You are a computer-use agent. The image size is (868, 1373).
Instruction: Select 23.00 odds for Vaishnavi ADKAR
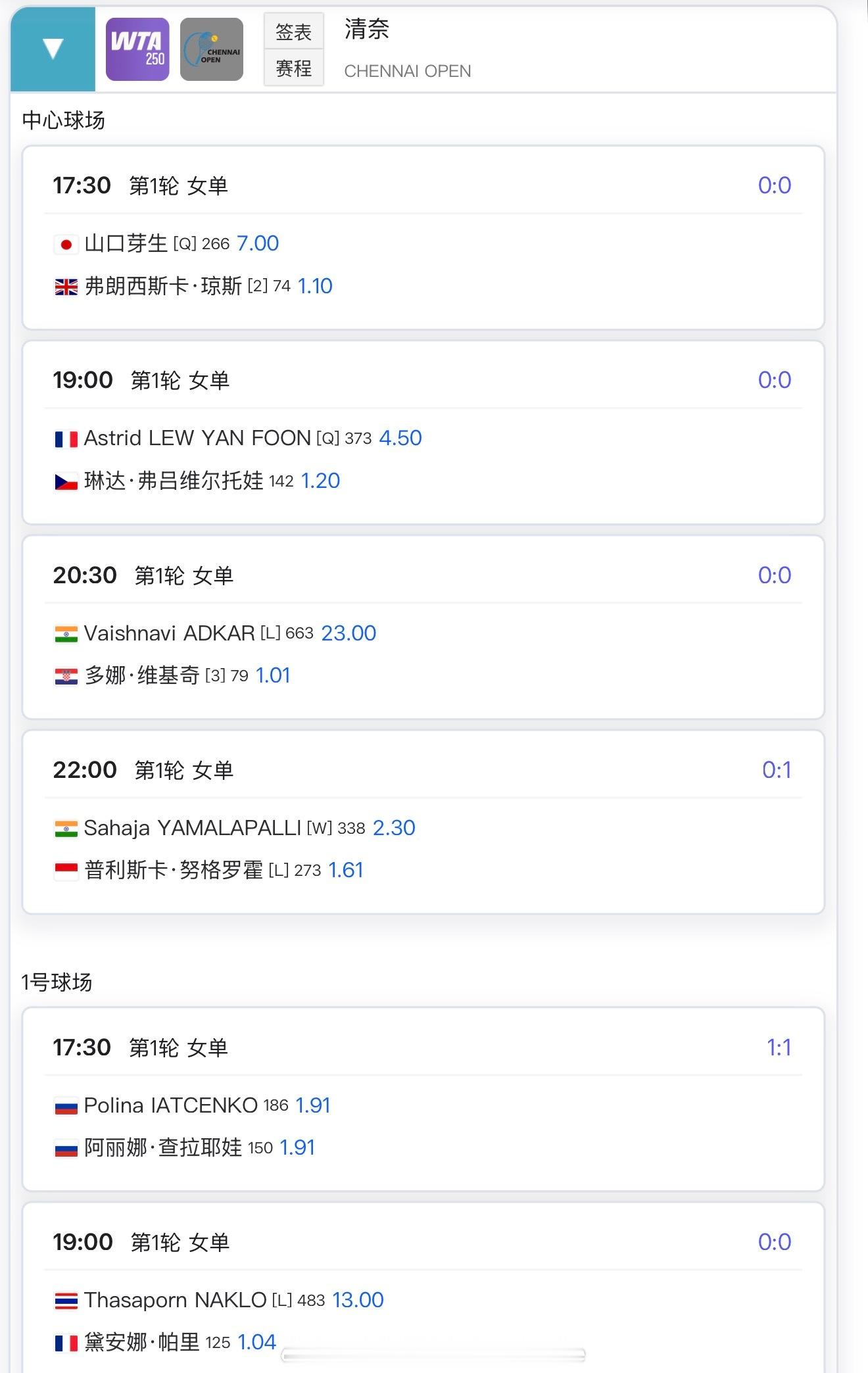(349, 633)
